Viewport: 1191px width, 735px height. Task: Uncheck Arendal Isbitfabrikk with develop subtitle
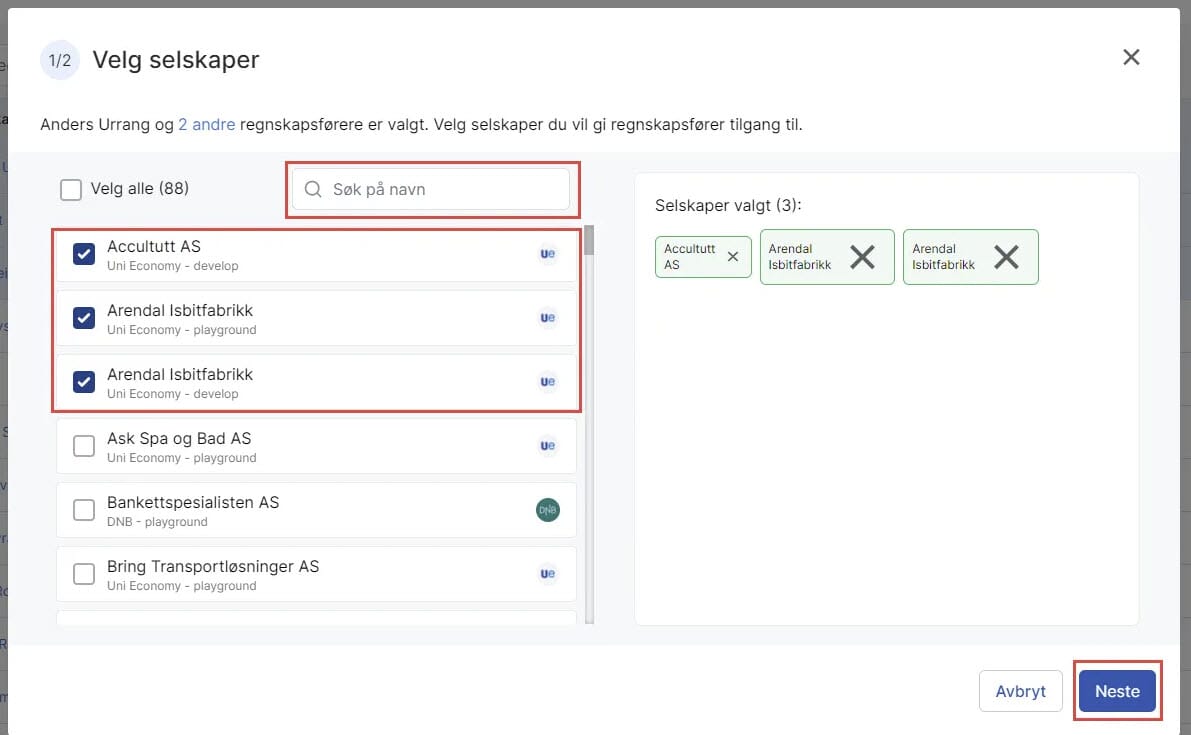[x=84, y=382]
